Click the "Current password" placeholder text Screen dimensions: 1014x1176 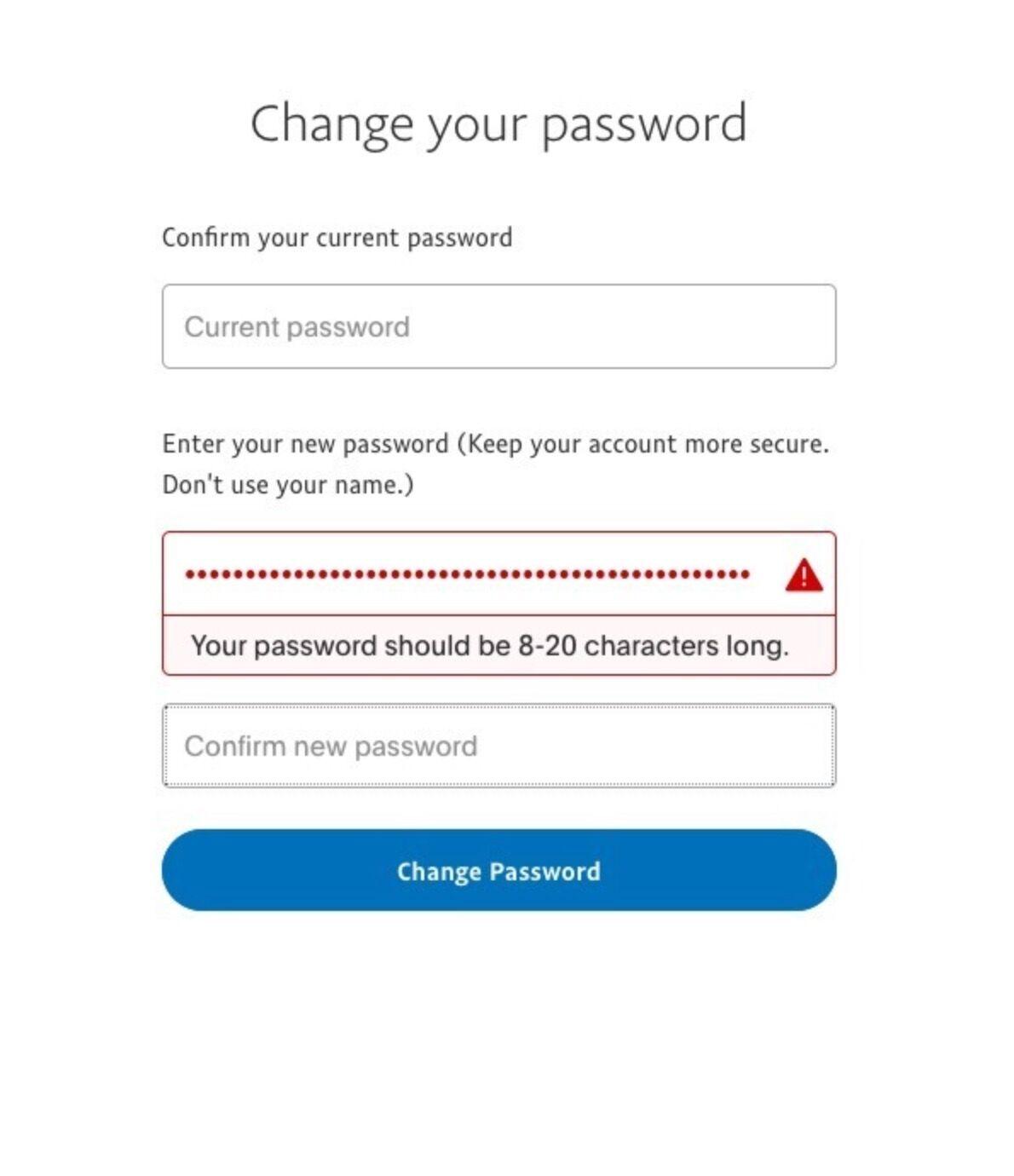(297, 327)
